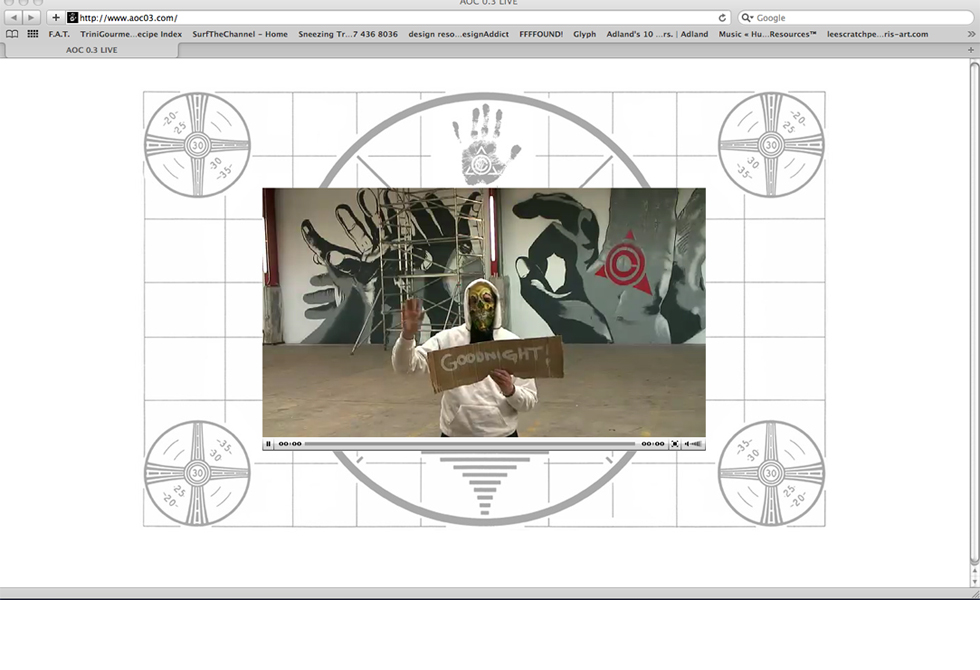Viewport: 980px width, 670px height.
Task: Open the Top Sites grid icon
Action: click(x=32, y=34)
